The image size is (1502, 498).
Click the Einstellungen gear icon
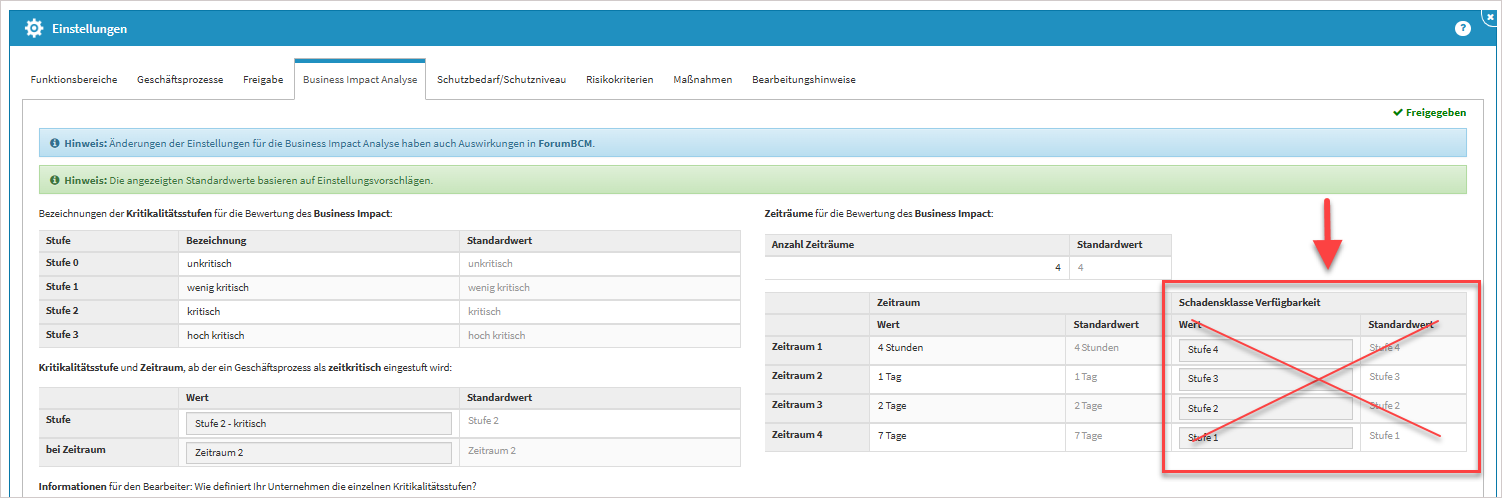(x=33, y=29)
